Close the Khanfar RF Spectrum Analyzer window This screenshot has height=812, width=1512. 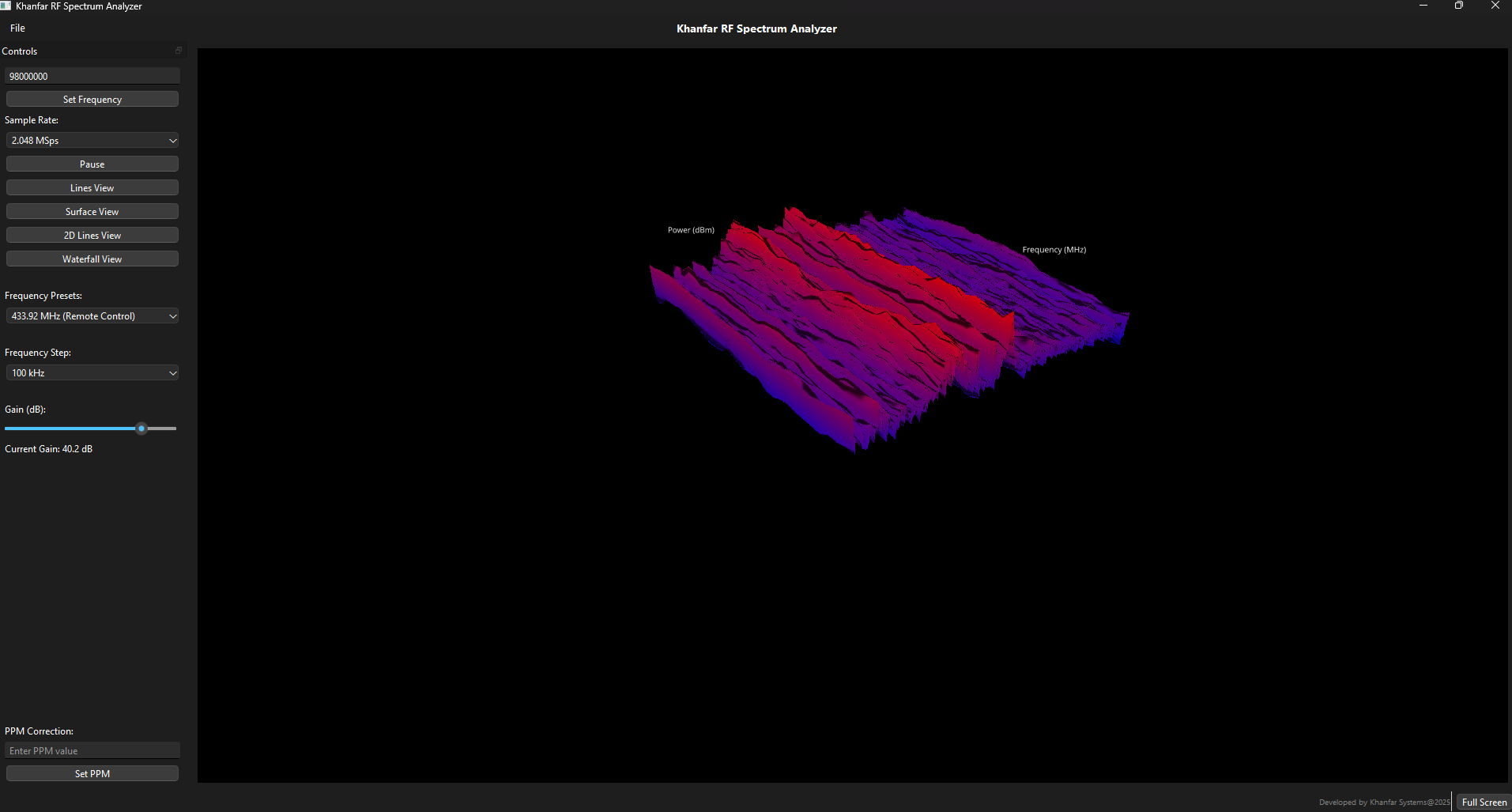pos(1495,6)
